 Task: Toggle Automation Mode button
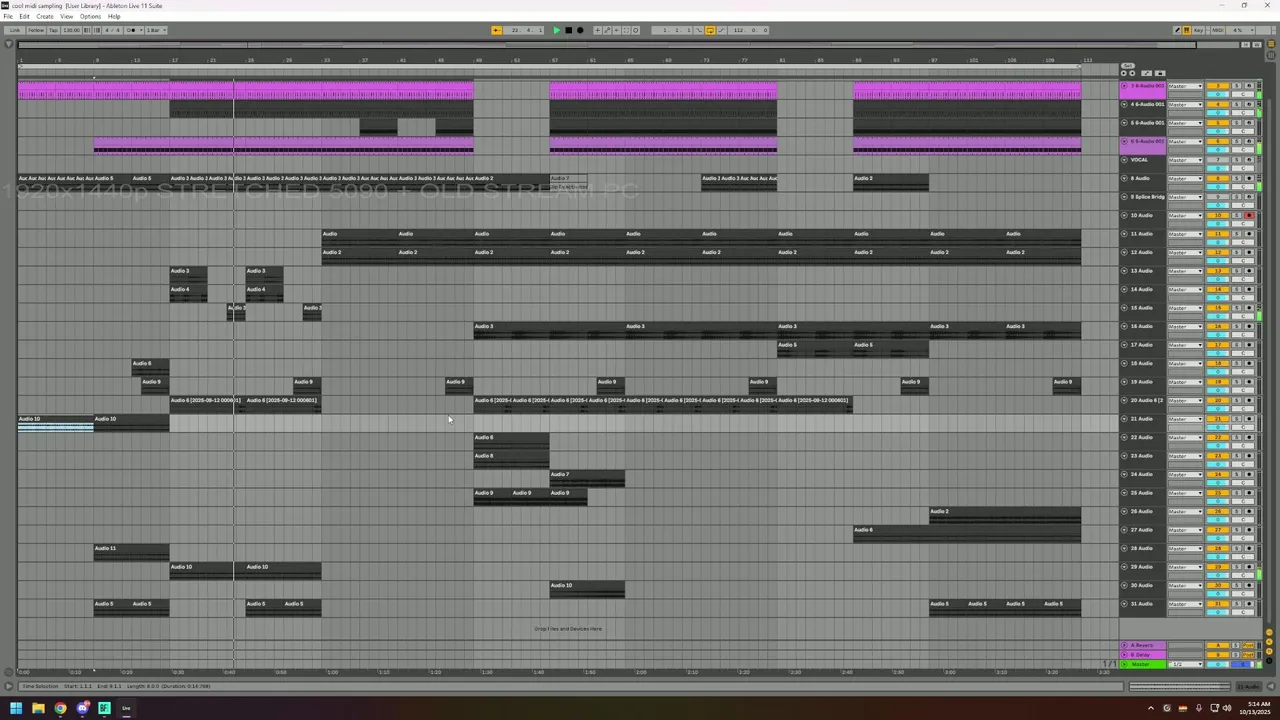click(1146, 73)
